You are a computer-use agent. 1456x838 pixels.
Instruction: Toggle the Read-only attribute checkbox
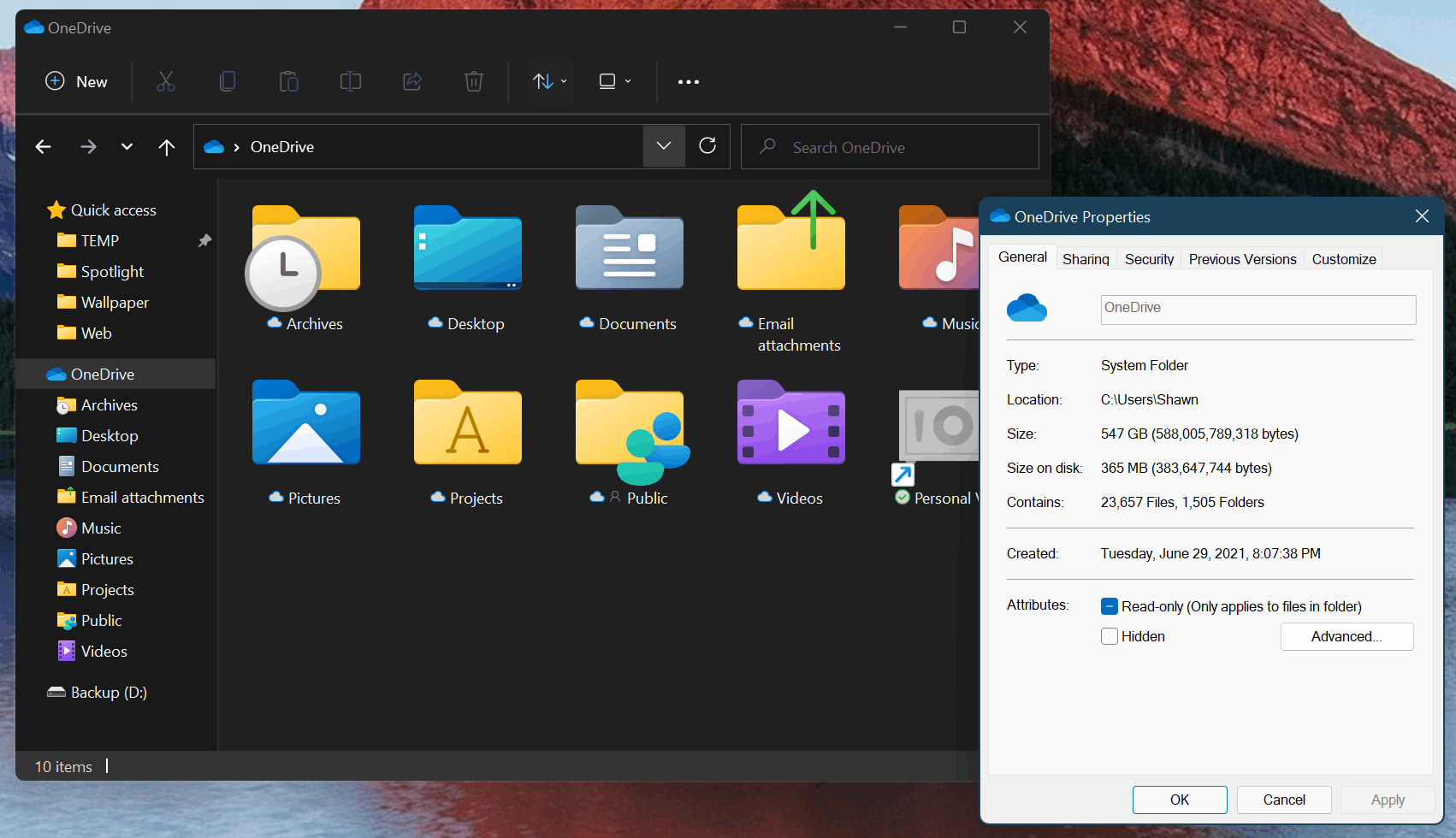(x=1110, y=606)
